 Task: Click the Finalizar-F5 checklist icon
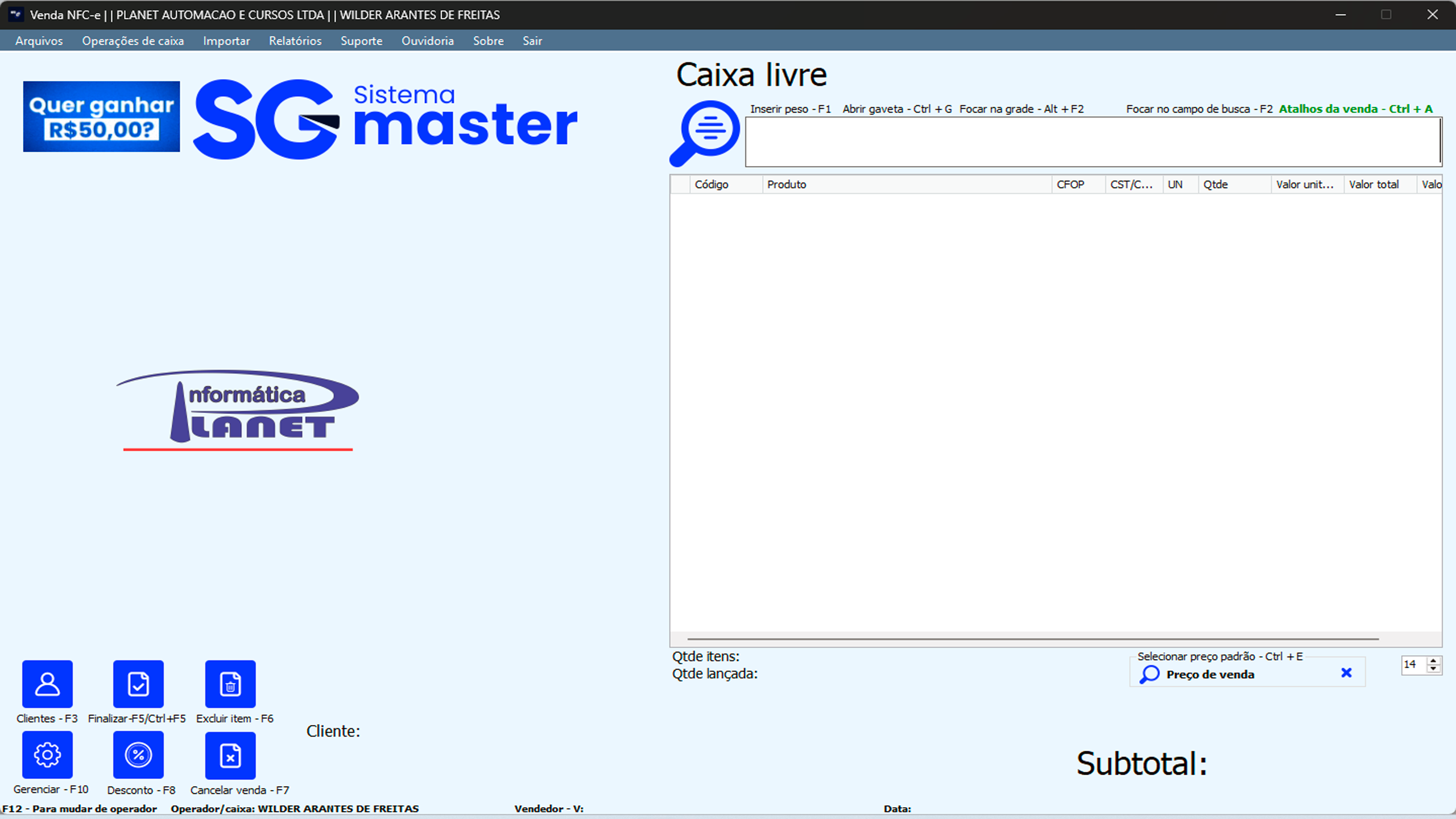coord(138,684)
